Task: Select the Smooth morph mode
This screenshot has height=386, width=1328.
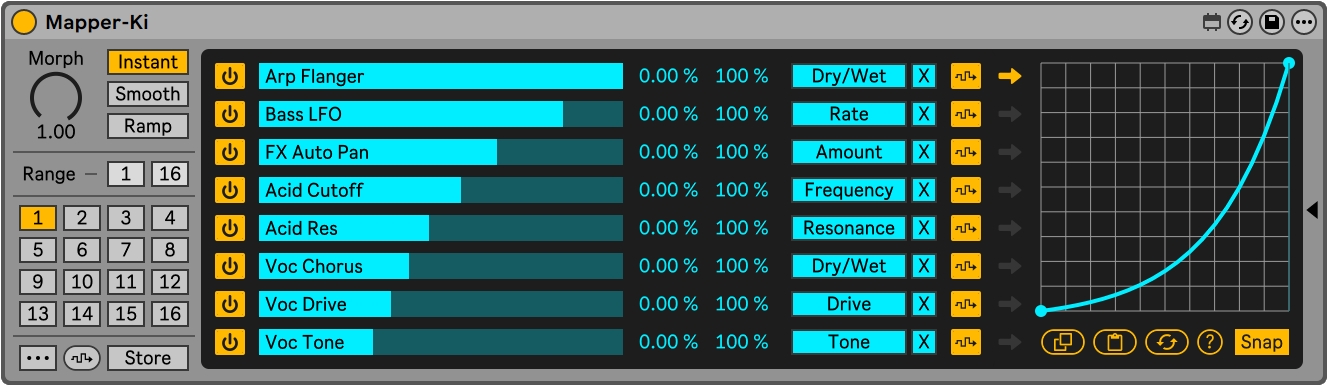Action: [148, 94]
